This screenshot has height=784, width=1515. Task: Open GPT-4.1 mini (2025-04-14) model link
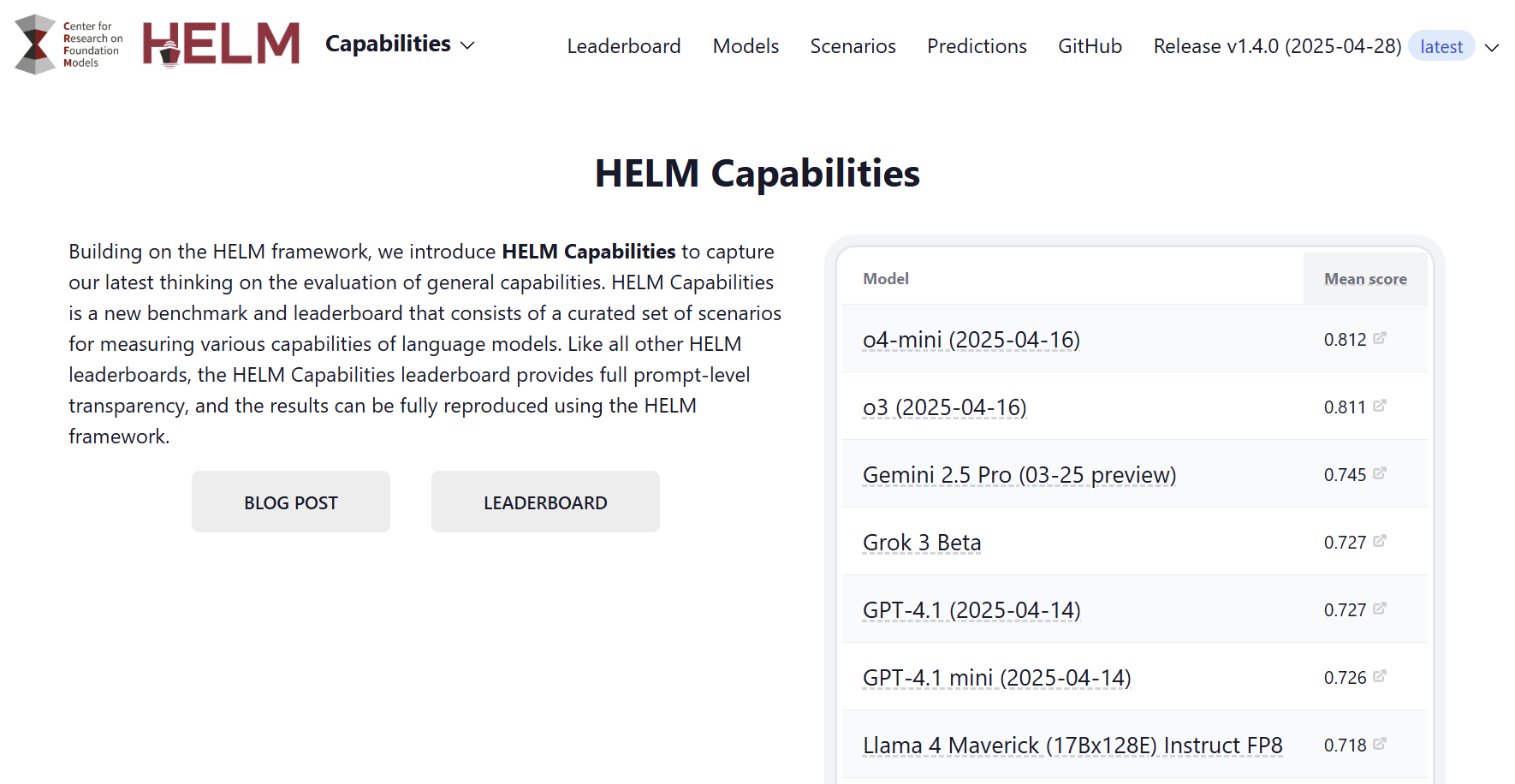coord(997,678)
